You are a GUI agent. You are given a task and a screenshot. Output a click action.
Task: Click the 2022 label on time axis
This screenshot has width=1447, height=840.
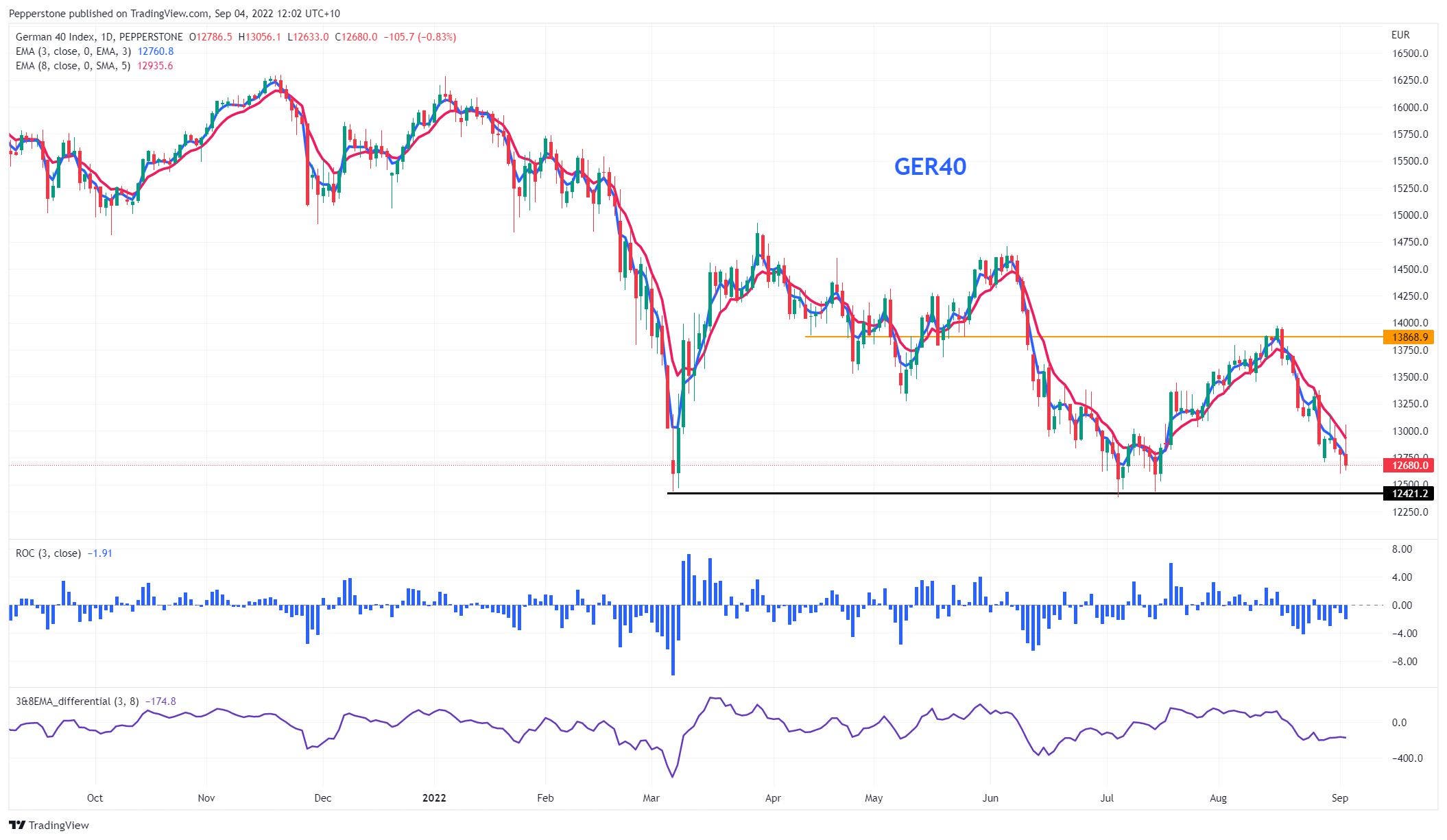tap(434, 798)
